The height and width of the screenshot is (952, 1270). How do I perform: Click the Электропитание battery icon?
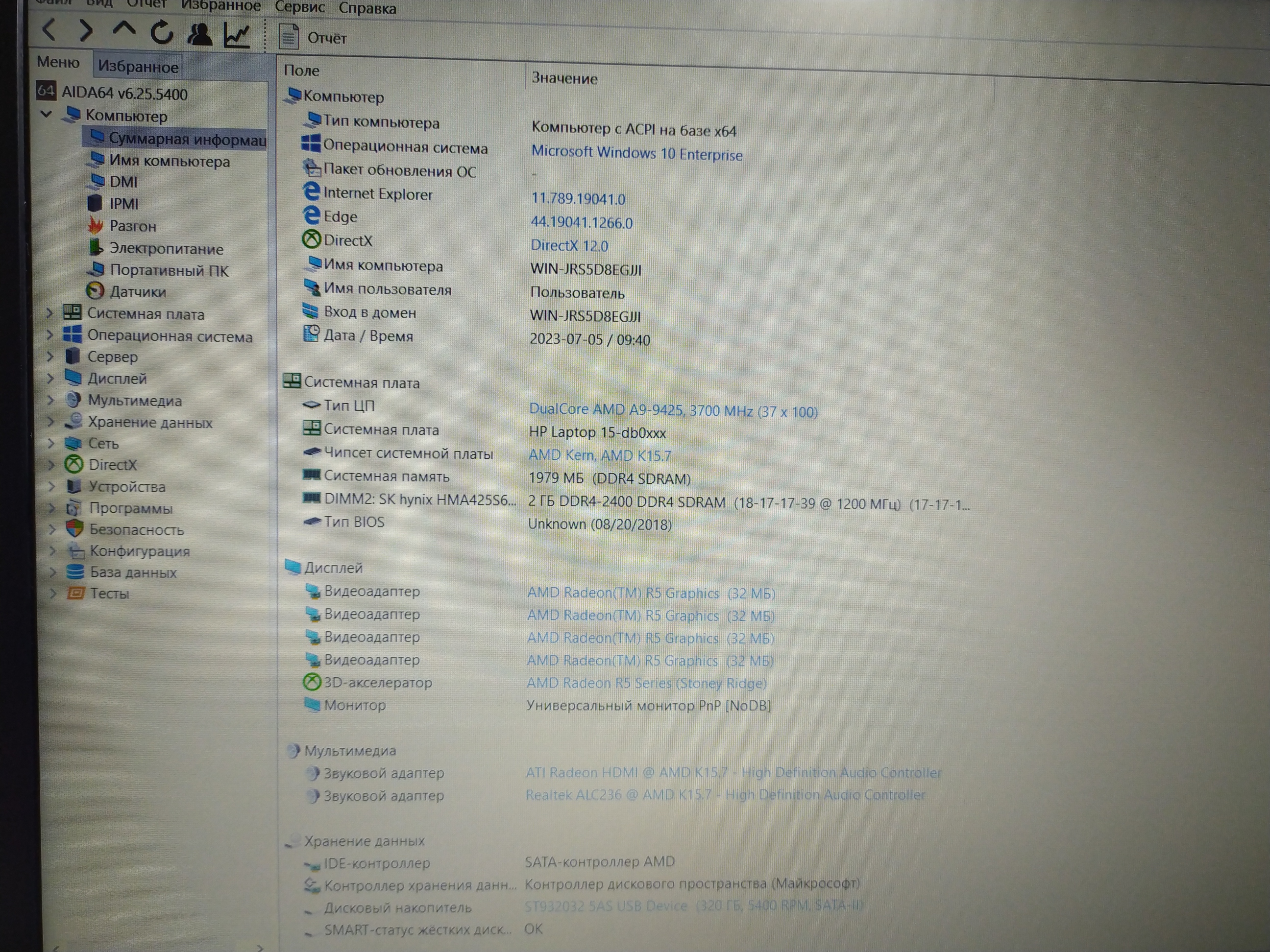click(x=96, y=247)
